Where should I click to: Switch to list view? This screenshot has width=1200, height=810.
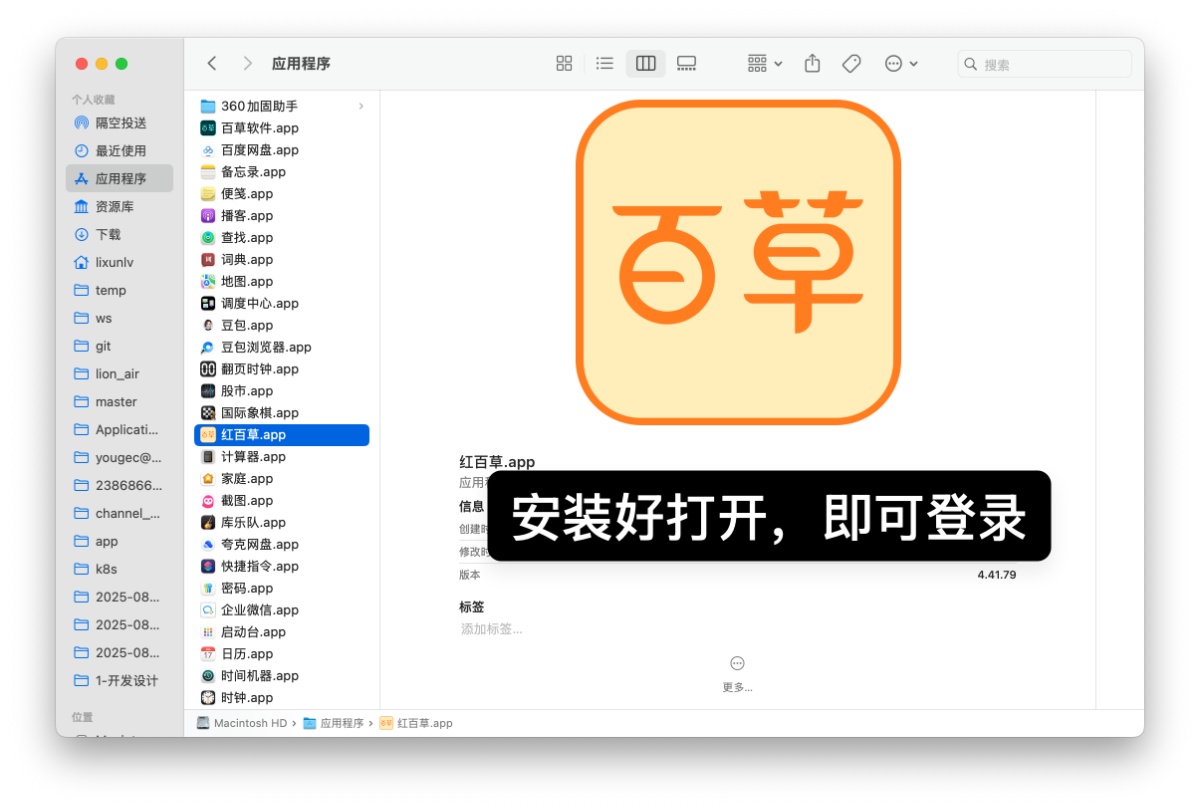(605, 63)
